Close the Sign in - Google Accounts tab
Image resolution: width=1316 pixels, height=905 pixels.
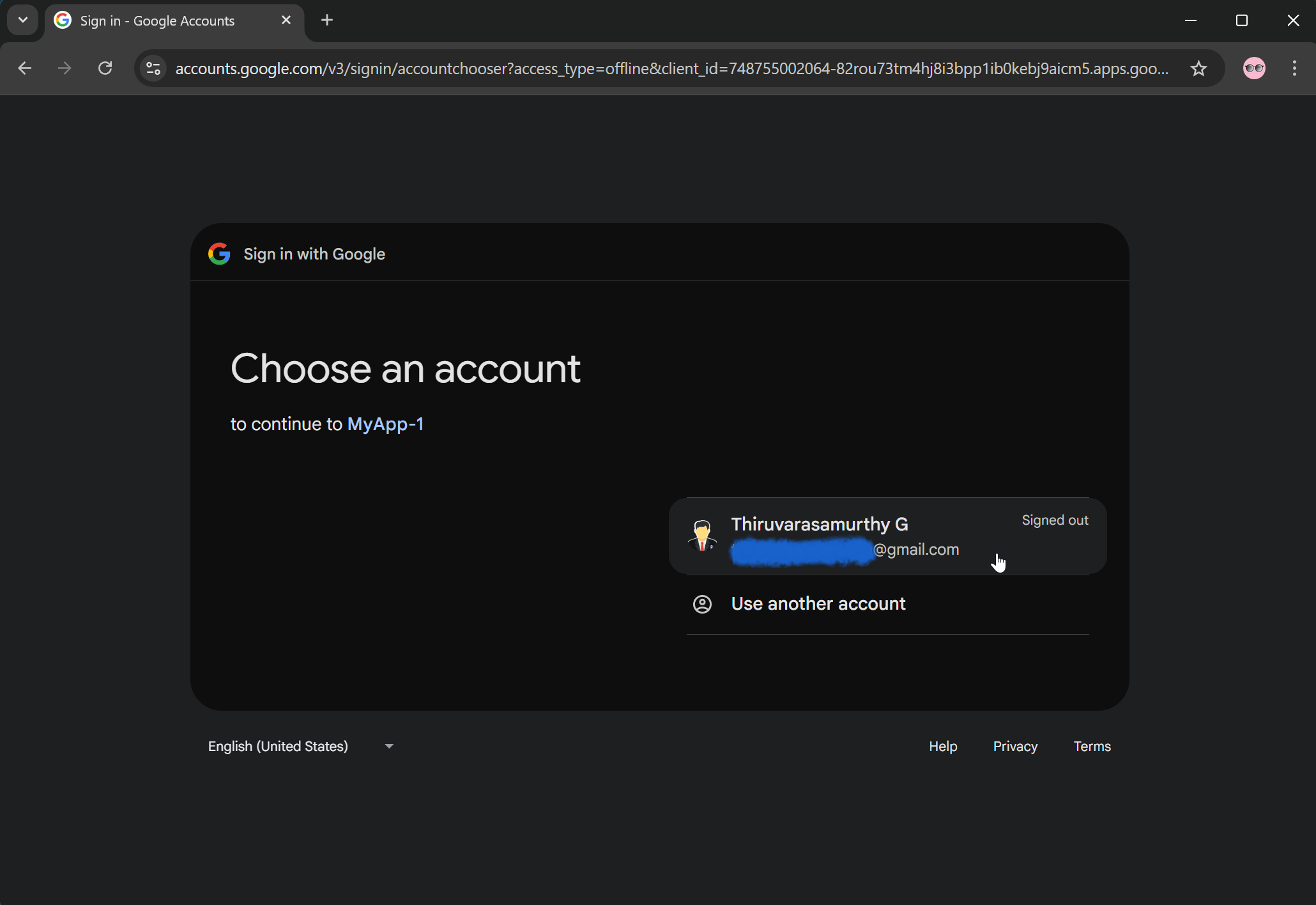point(286,20)
